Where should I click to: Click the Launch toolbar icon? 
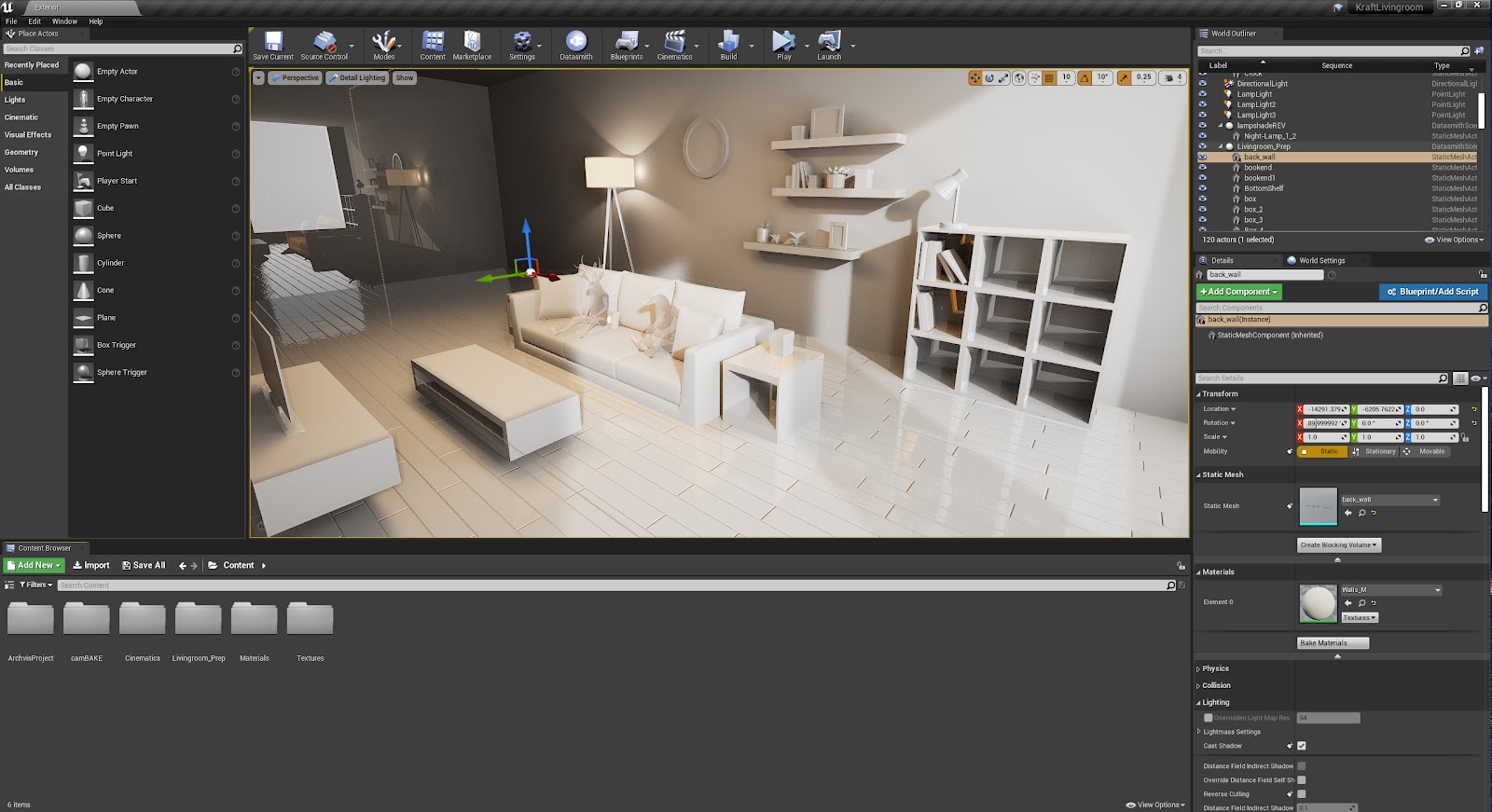[829, 45]
